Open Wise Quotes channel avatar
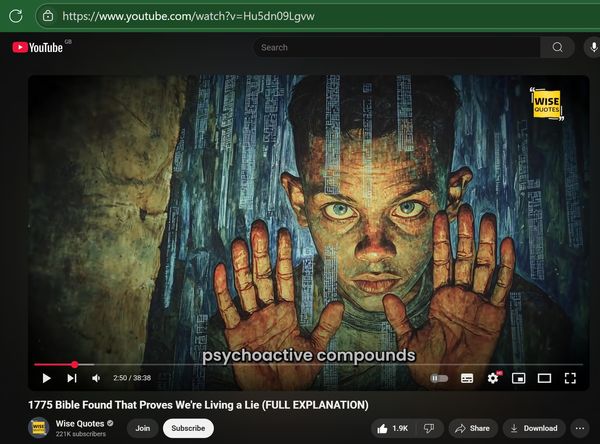The width and height of the screenshot is (600, 444). pos(39,428)
